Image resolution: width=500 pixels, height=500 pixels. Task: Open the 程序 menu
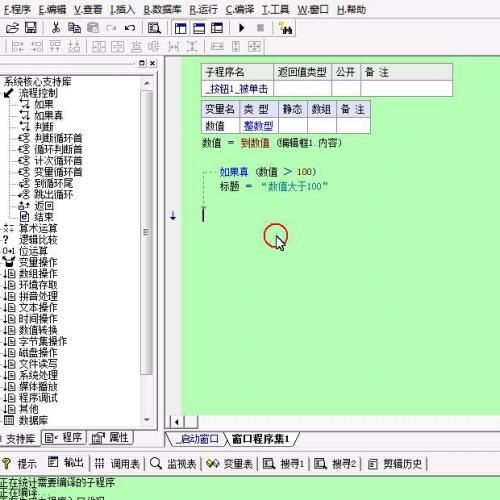point(17,10)
